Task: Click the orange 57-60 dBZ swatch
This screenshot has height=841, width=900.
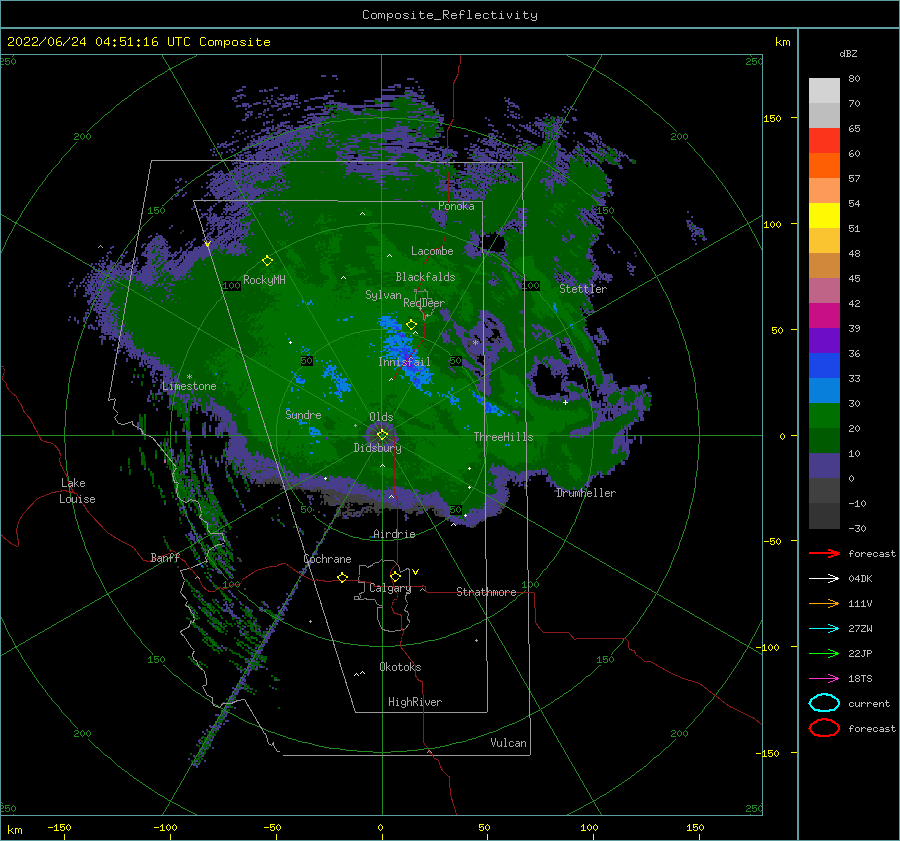Action: pos(824,166)
